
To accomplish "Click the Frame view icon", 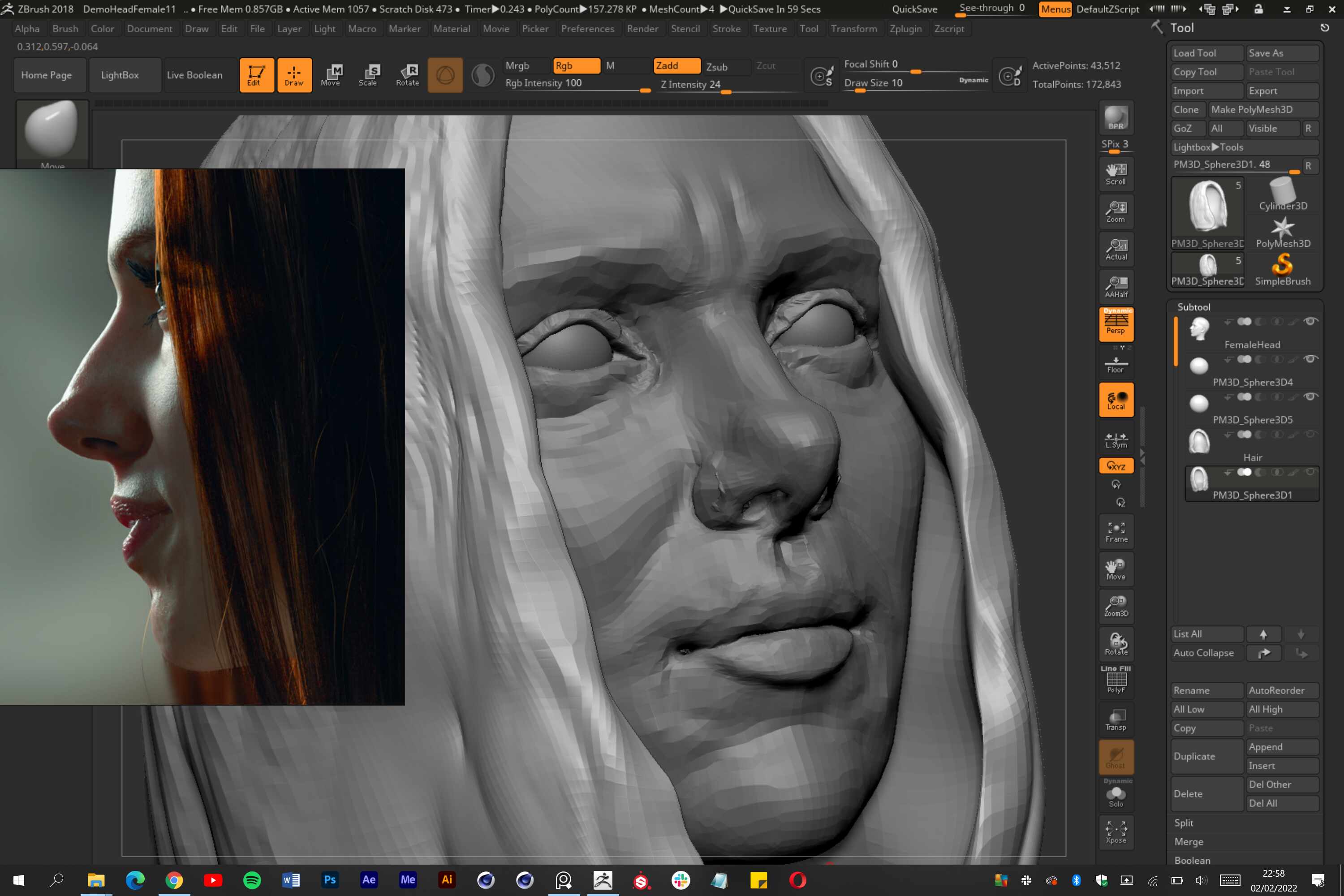I will tap(1116, 532).
